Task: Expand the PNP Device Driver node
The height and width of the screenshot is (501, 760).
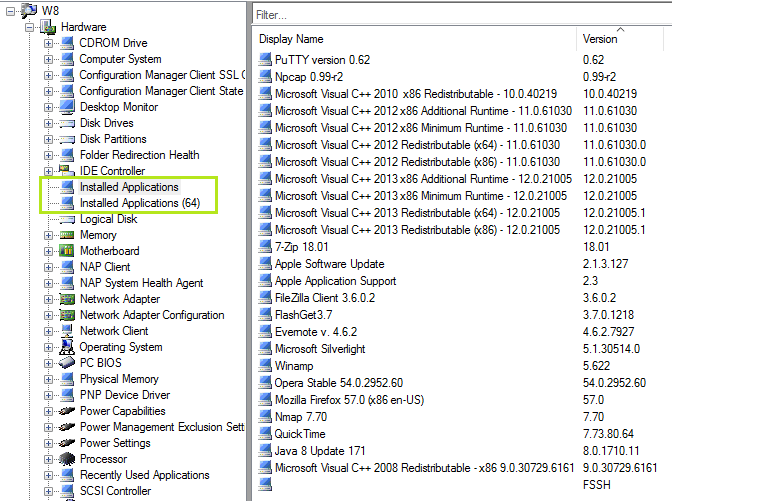Action: [x=48, y=395]
